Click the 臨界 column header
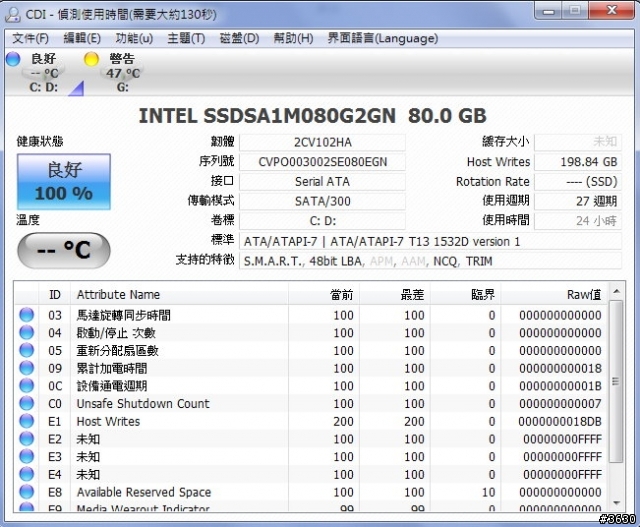The image size is (640, 527). tap(466, 294)
